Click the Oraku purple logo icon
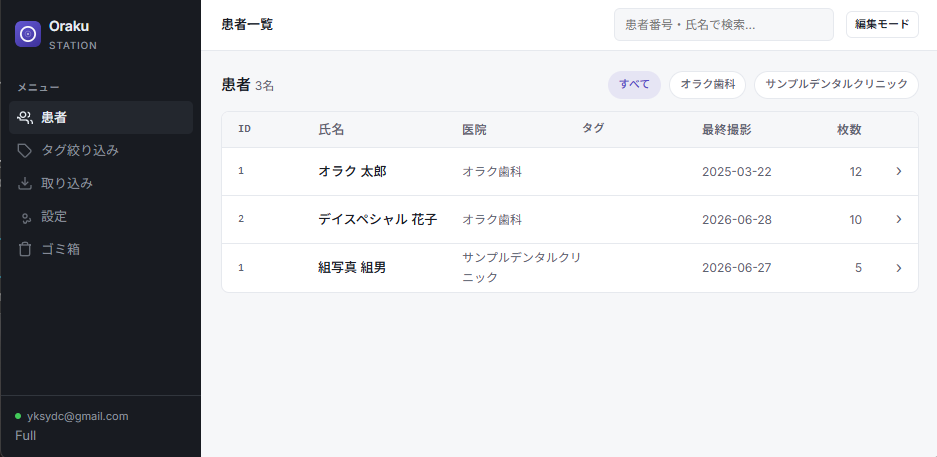The width and height of the screenshot is (937, 457). click(27, 34)
